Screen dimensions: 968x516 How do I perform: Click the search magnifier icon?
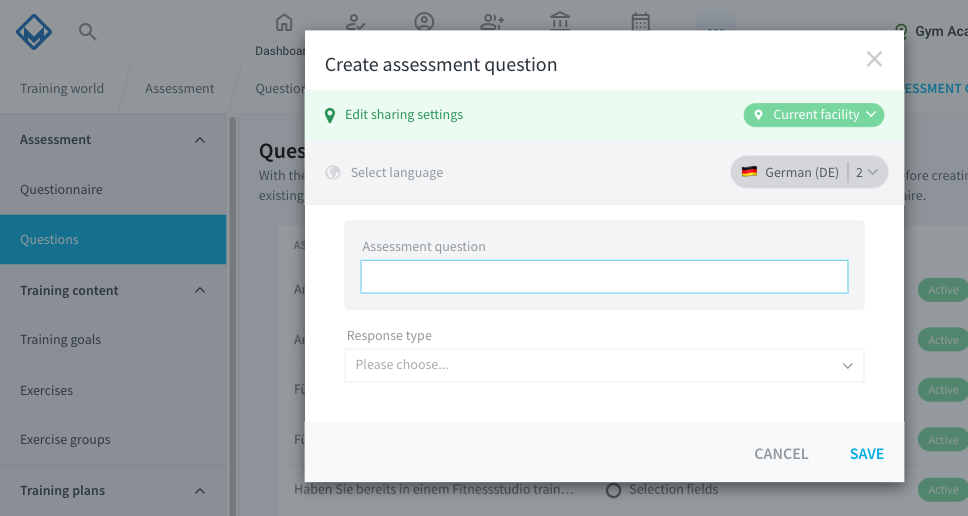coord(88,31)
